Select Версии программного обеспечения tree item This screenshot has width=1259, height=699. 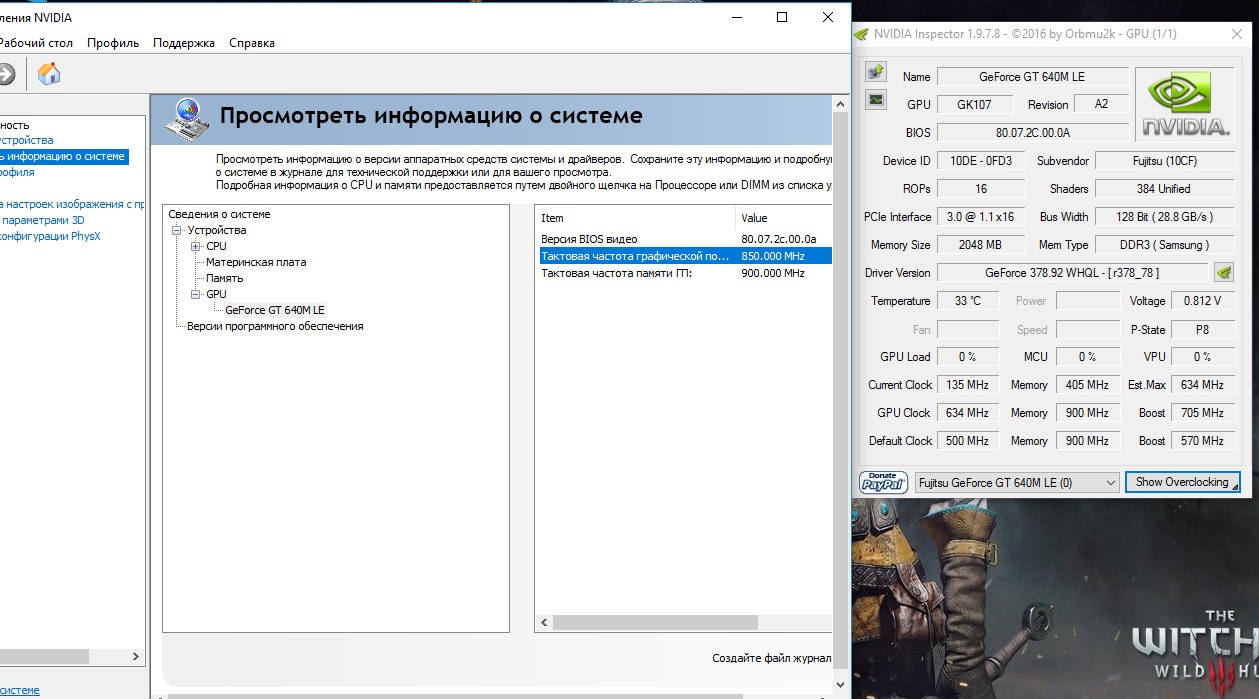coord(275,326)
